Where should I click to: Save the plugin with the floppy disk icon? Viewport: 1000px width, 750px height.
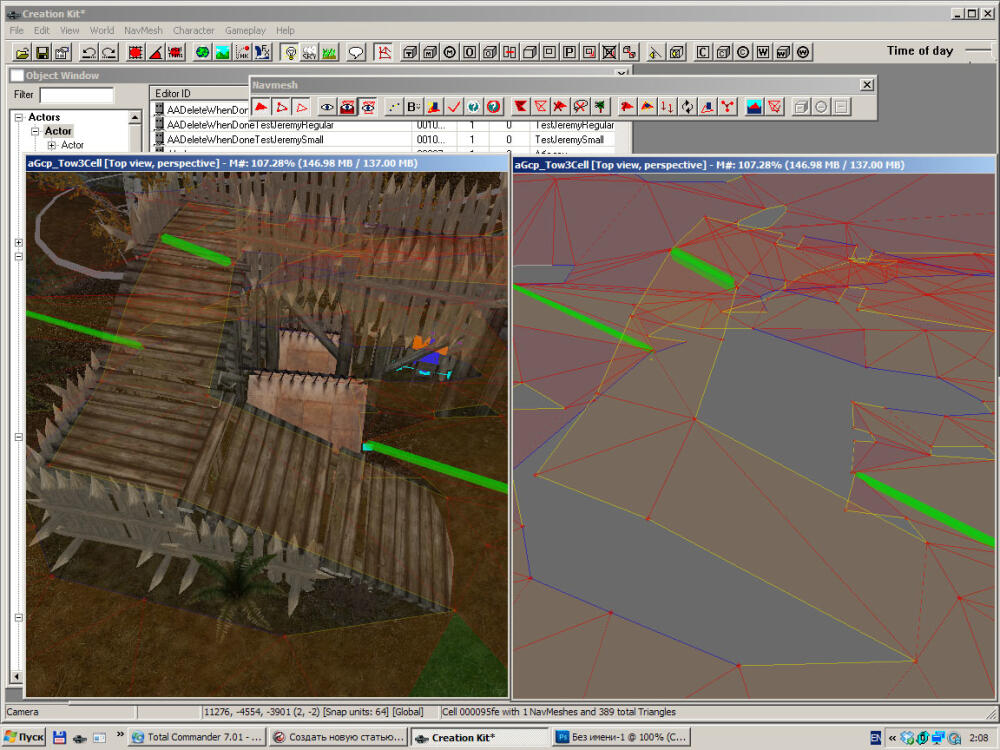coord(42,52)
